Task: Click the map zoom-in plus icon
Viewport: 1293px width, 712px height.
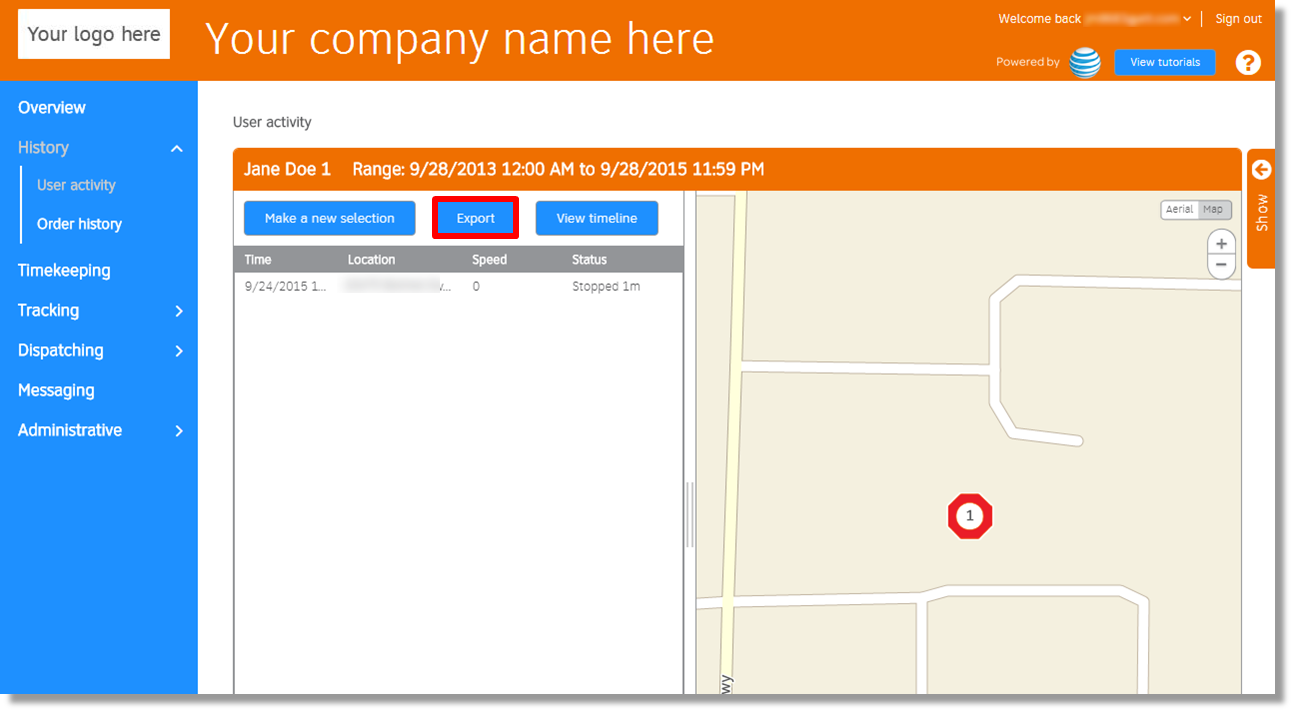Action: pyautogui.click(x=1221, y=242)
